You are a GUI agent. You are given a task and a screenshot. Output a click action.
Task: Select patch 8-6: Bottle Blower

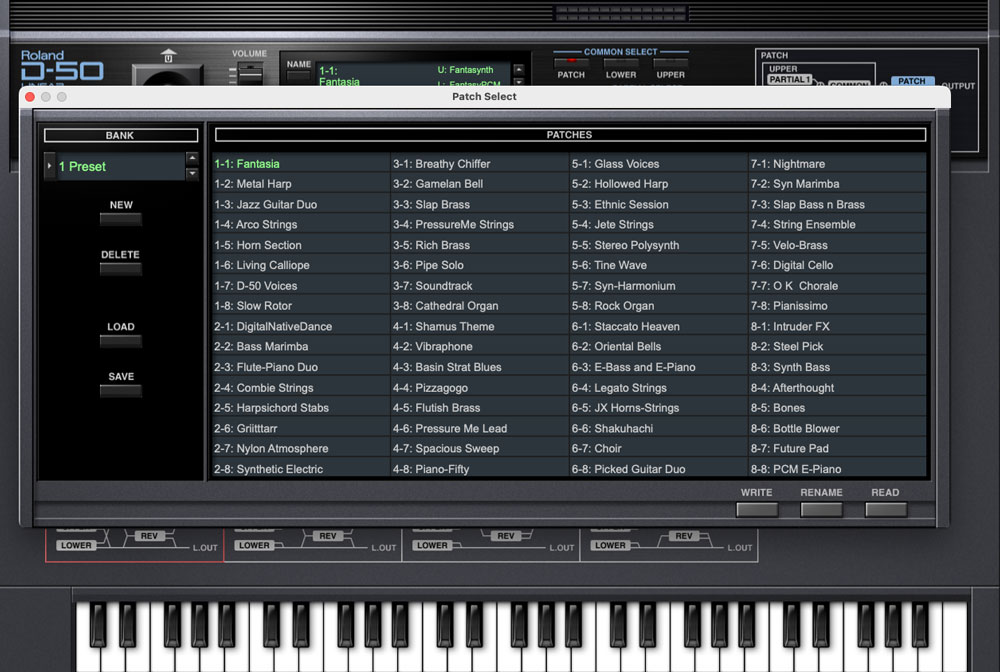click(x=837, y=428)
